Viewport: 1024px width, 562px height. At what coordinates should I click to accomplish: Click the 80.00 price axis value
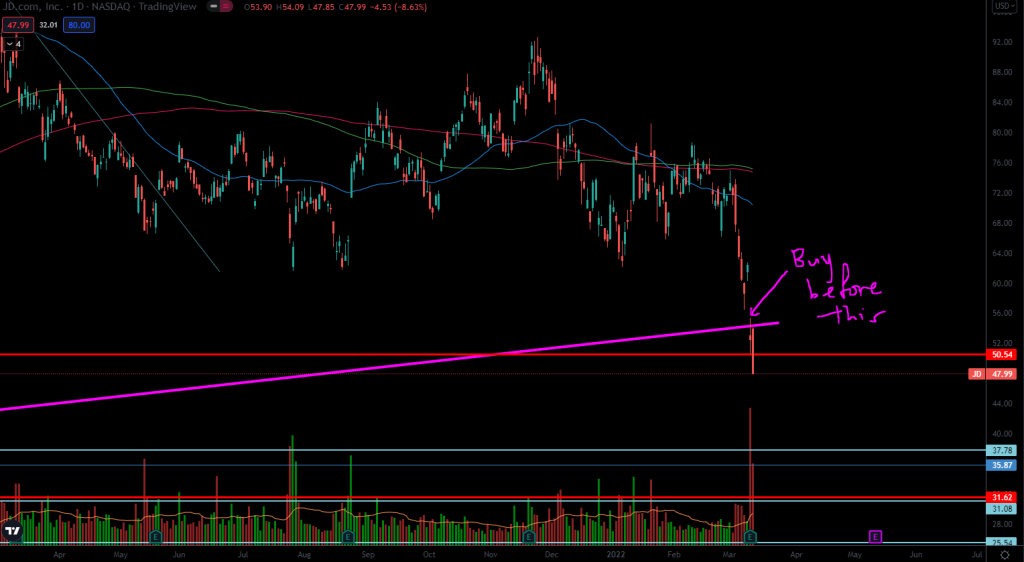click(x=1002, y=133)
